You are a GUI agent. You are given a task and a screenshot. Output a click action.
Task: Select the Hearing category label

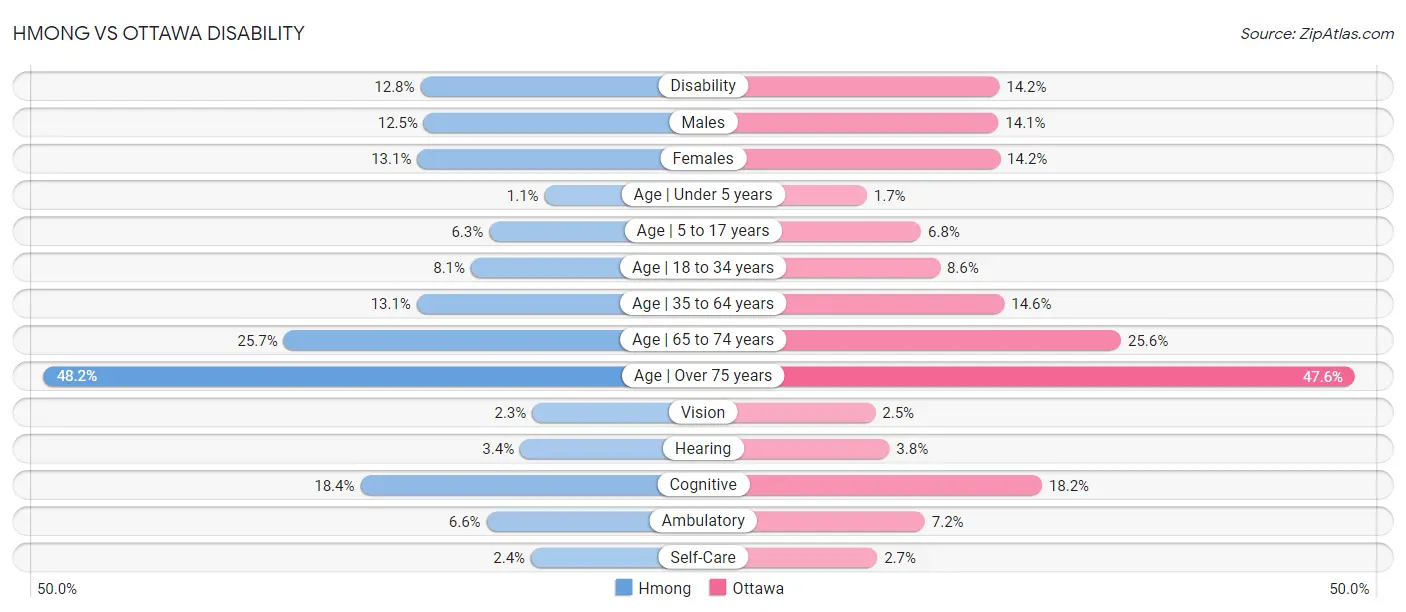click(x=703, y=448)
